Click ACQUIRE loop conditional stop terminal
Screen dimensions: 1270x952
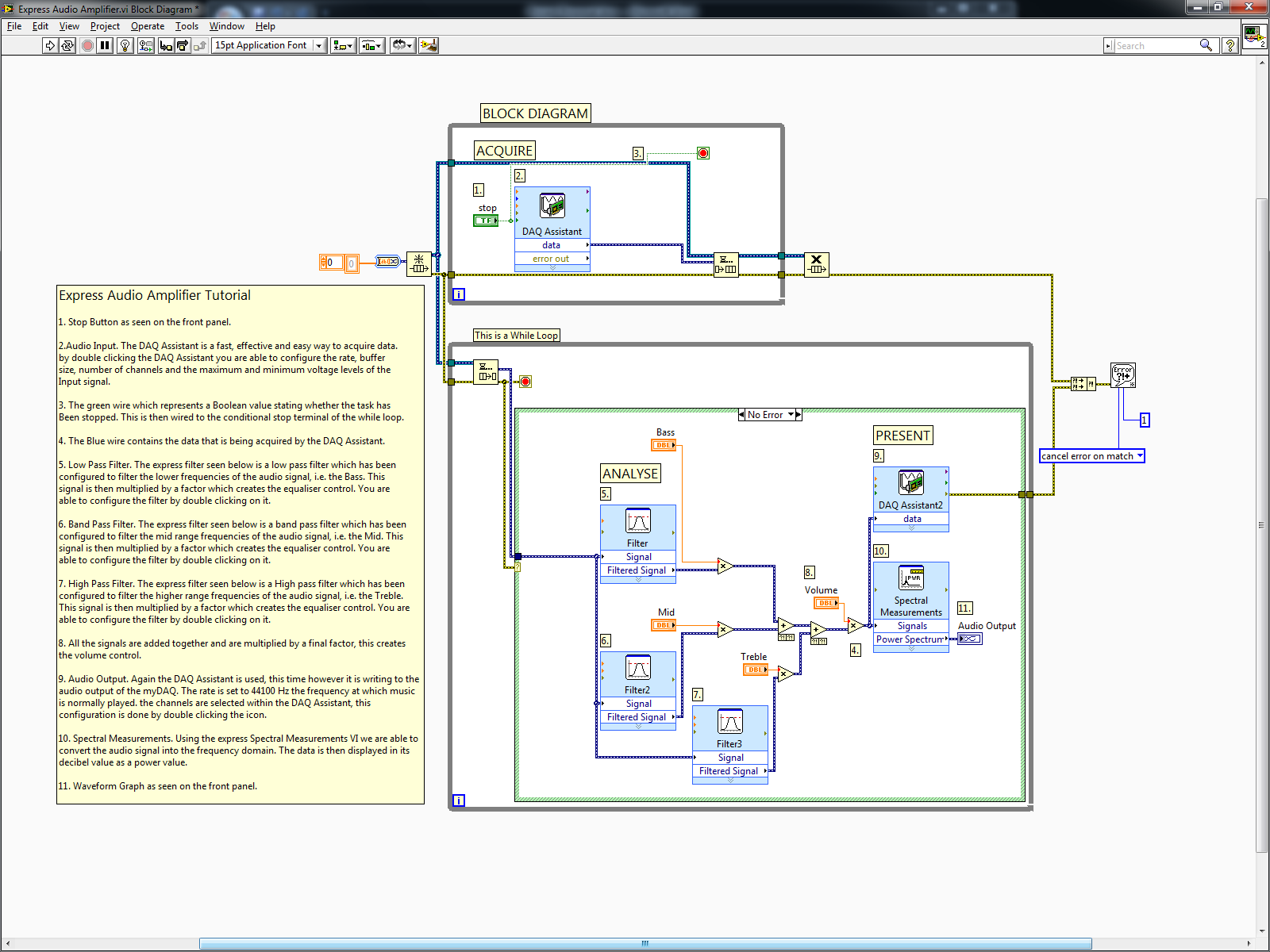point(703,153)
